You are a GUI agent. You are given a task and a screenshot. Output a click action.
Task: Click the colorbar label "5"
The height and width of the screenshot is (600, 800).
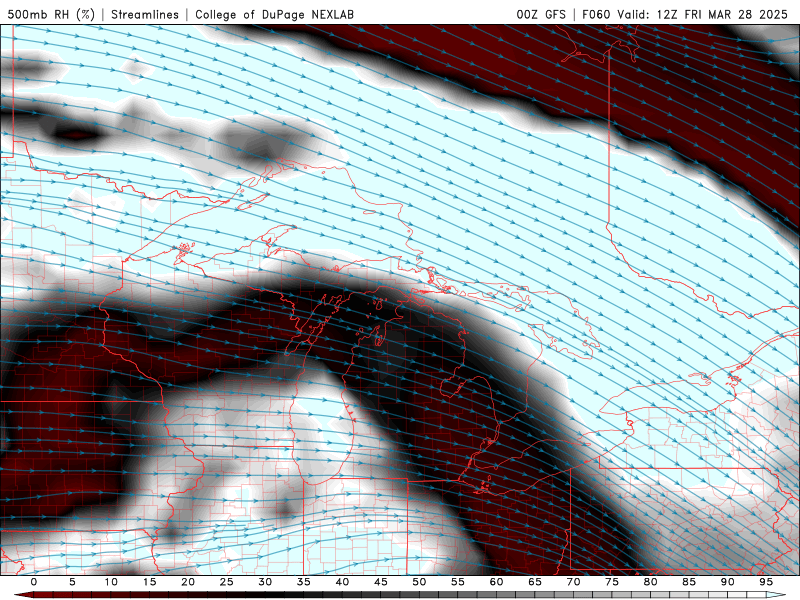pyautogui.click(x=72, y=582)
